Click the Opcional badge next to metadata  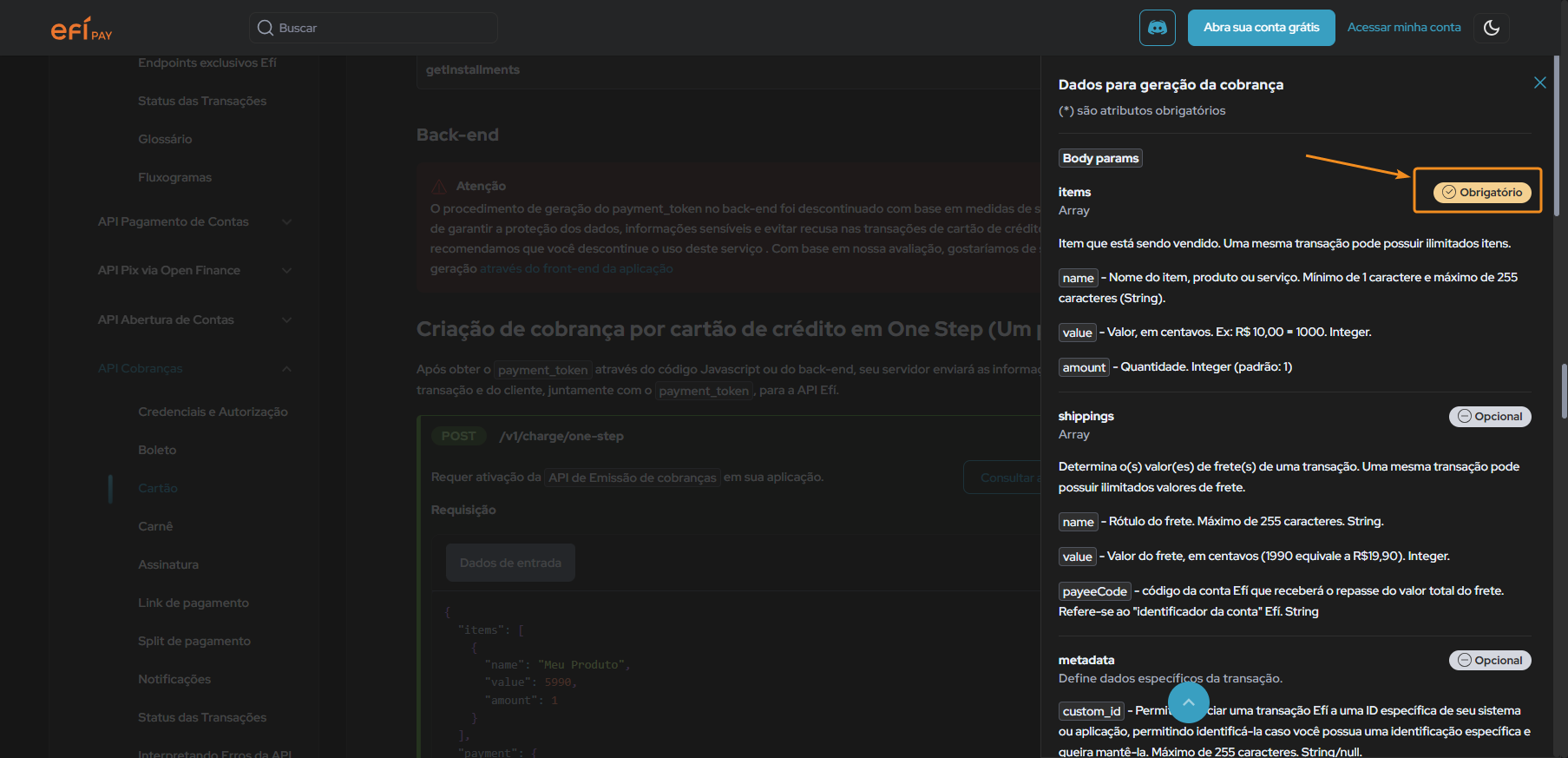[1489, 661]
